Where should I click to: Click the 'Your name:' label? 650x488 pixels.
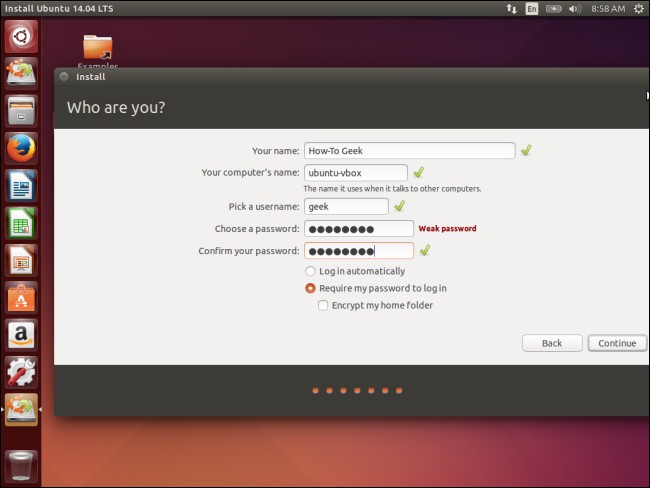[x=276, y=151]
